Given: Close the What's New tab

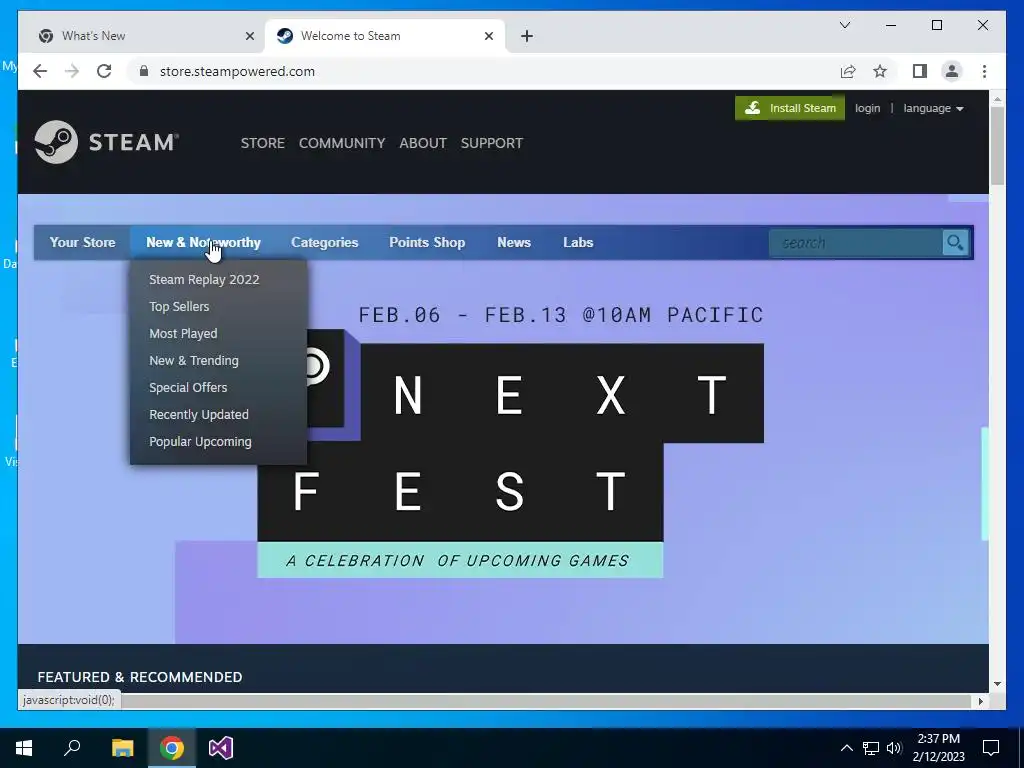Looking at the screenshot, I should pos(249,36).
